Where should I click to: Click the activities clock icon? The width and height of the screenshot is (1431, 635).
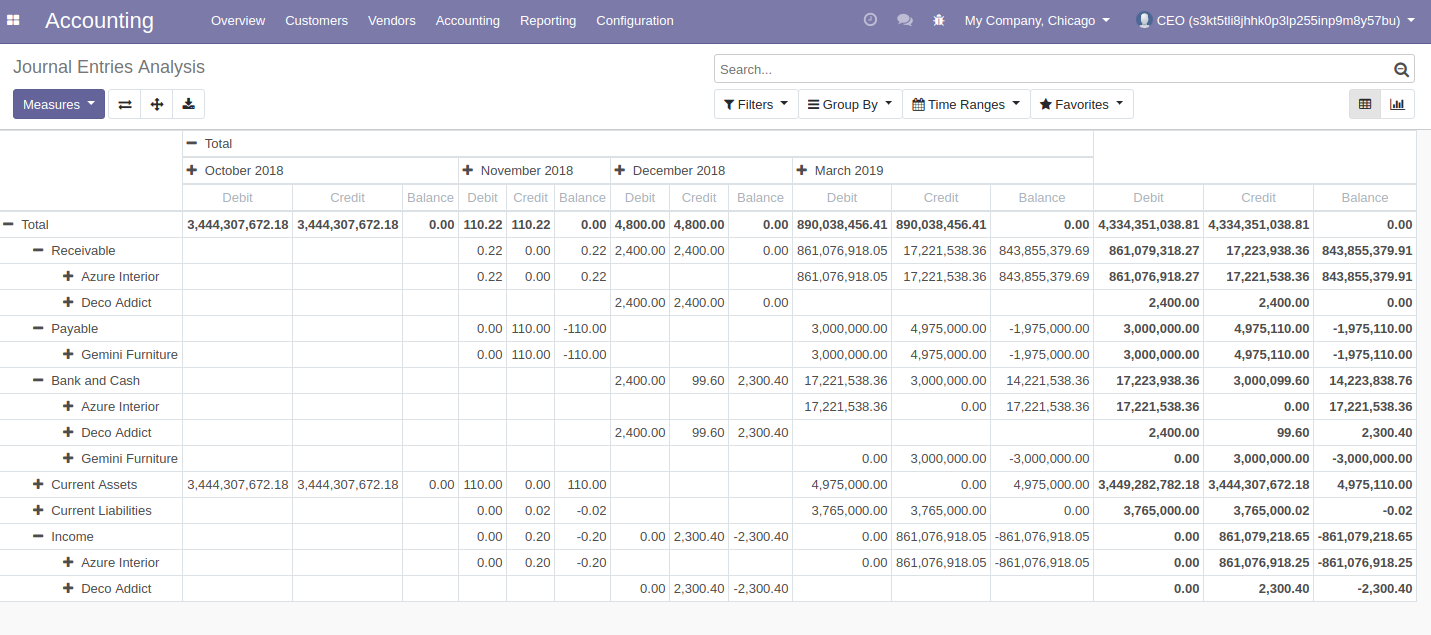point(870,19)
